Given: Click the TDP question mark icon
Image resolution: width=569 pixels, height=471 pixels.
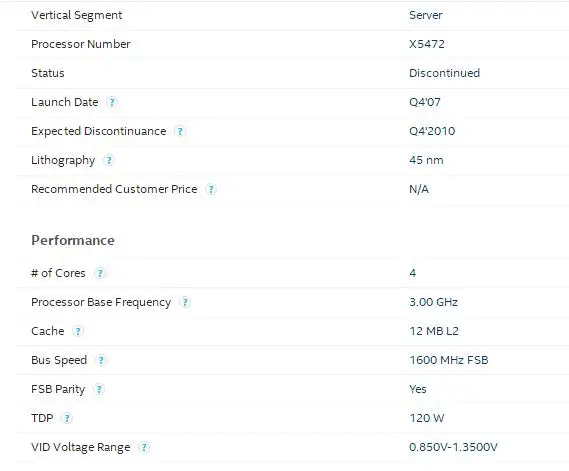Looking at the screenshot, I should point(67,418).
